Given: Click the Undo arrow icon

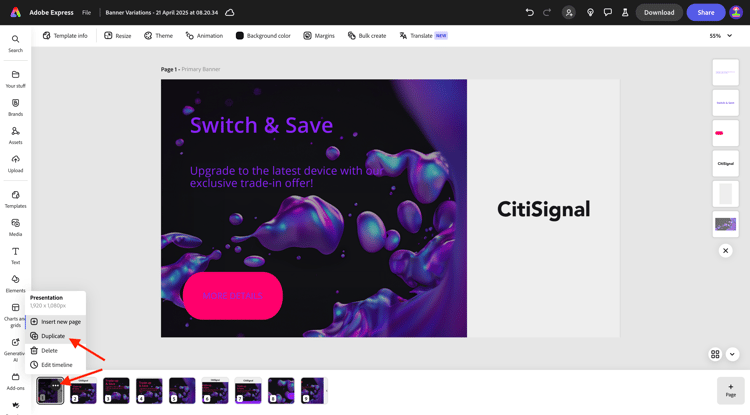Looking at the screenshot, I should click(529, 12).
